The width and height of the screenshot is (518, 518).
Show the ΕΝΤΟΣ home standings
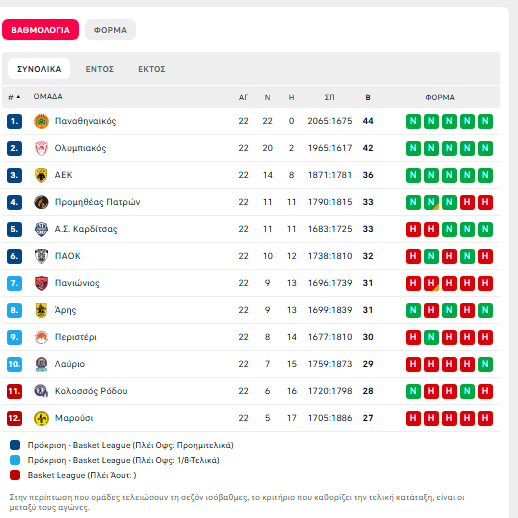[x=100, y=69]
